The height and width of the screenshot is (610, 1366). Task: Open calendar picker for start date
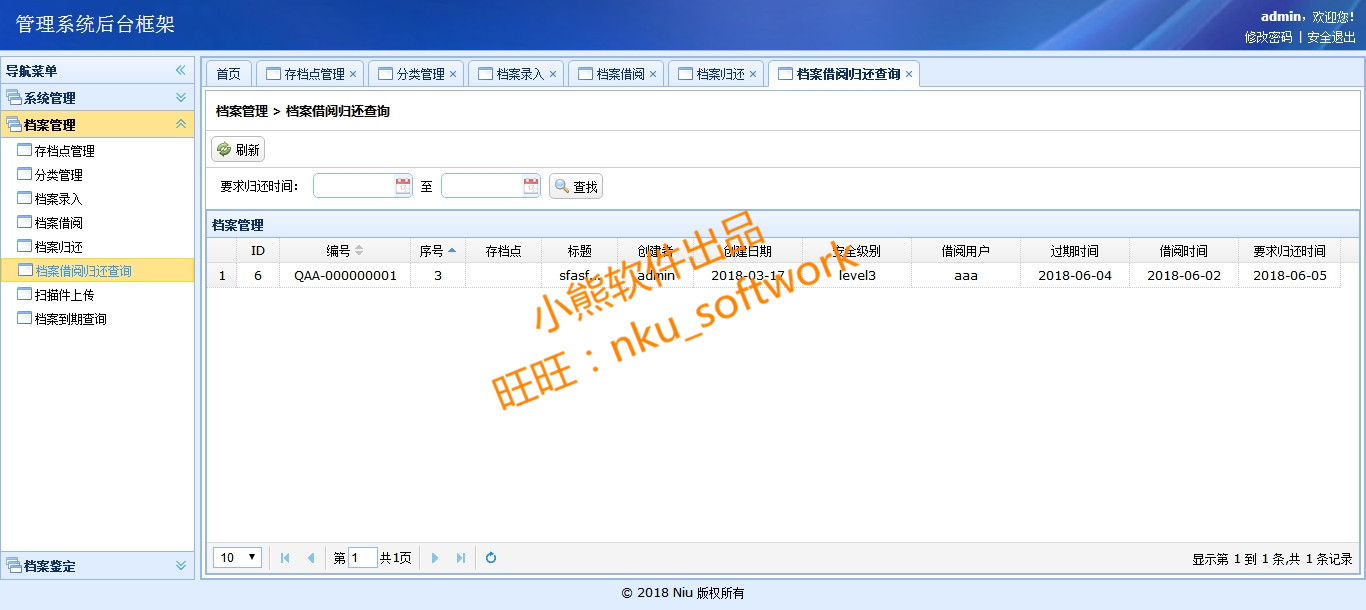coord(402,186)
